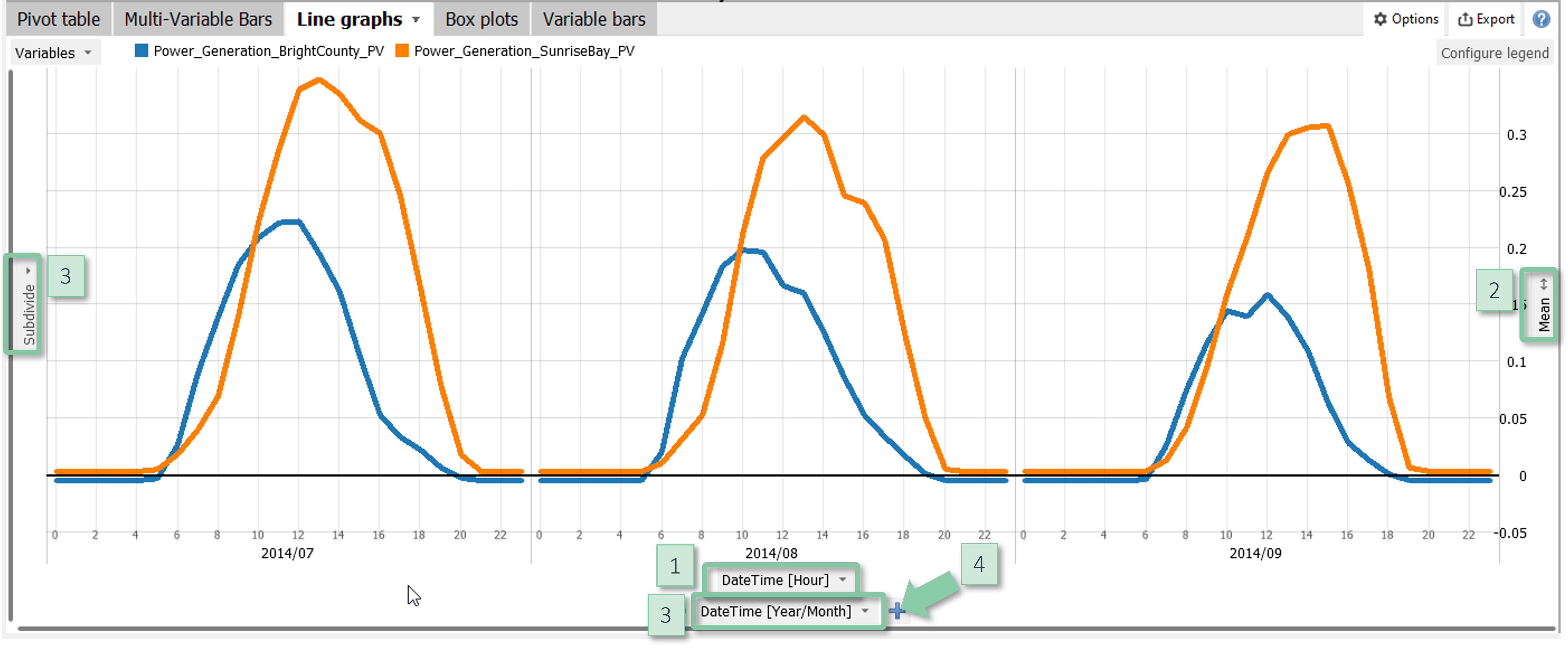This screenshot has height=654, width=1568.
Task: Click the Mean aggregation vertical label
Action: 1544,314
